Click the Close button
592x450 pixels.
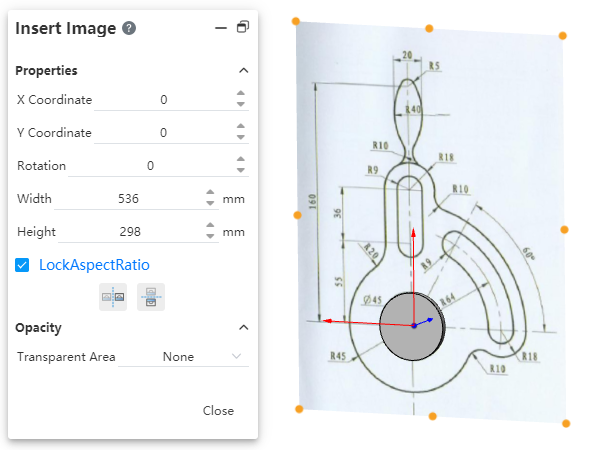[218, 411]
